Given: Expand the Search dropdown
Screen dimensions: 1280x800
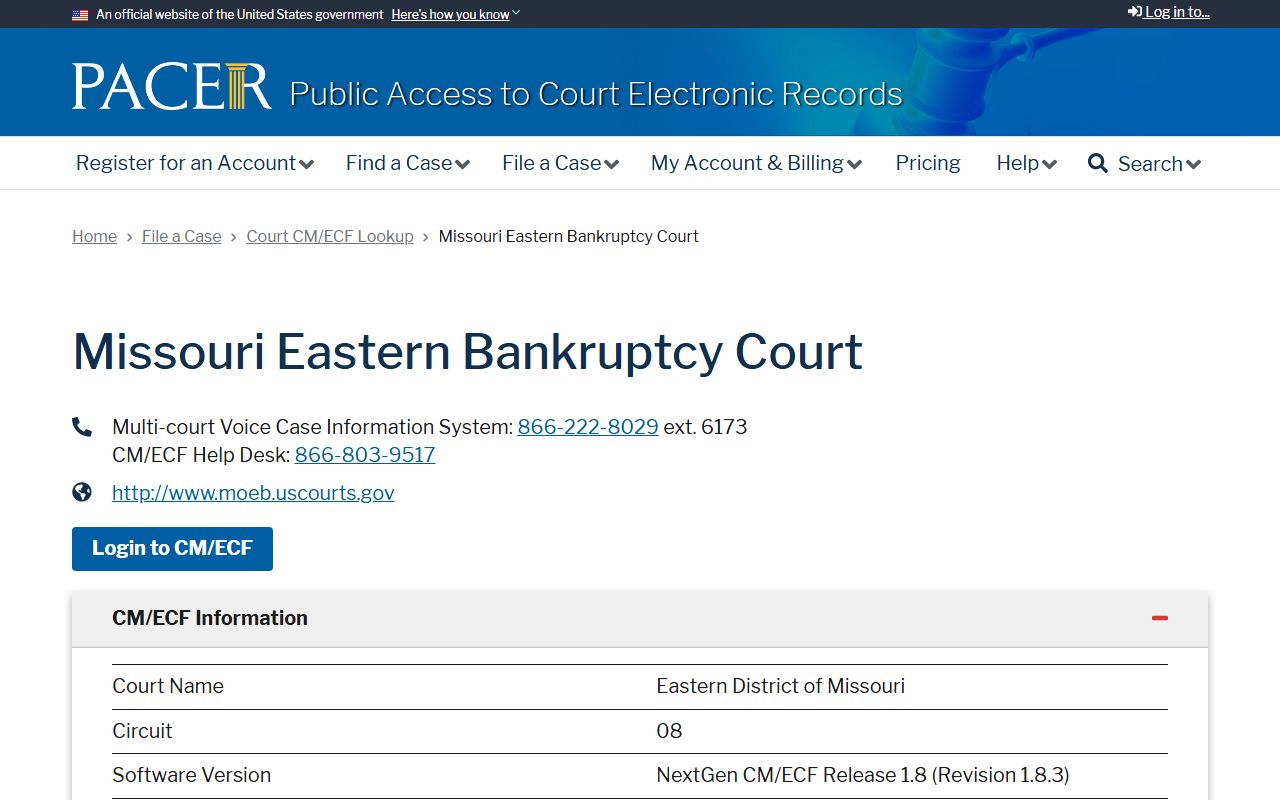Looking at the screenshot, I should point(1158,164).
